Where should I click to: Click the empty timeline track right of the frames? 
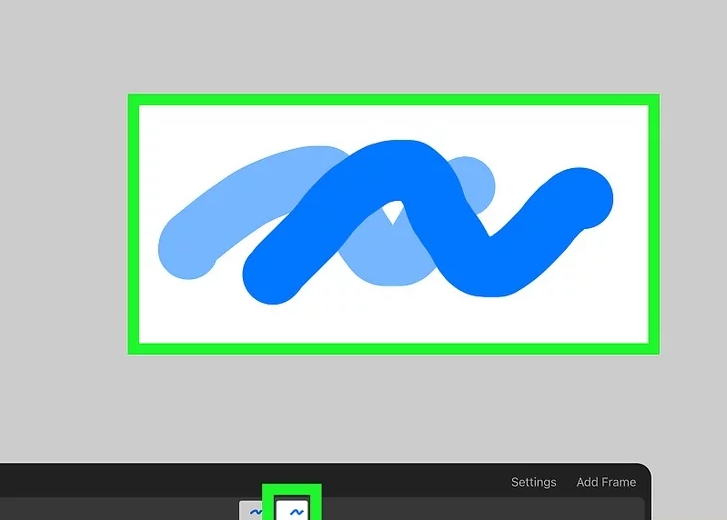(x=480, y=510)
